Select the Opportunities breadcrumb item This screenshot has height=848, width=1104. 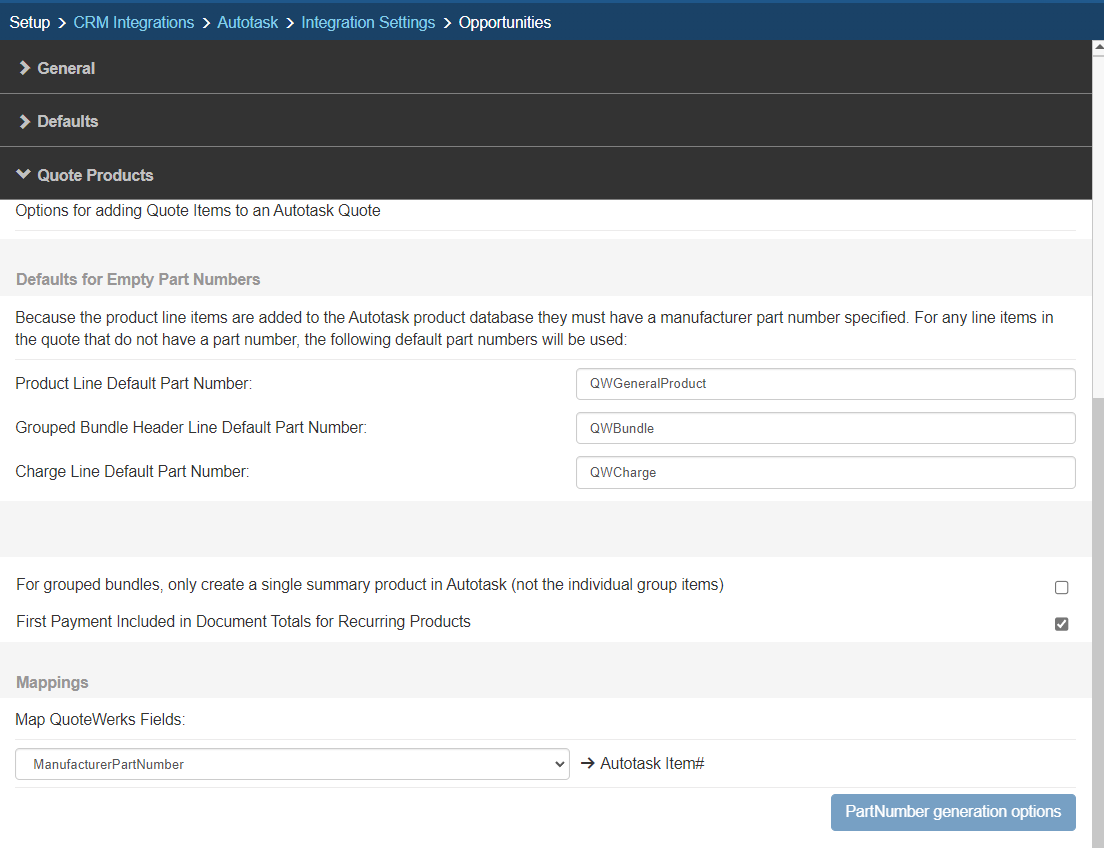pos(504,22)
